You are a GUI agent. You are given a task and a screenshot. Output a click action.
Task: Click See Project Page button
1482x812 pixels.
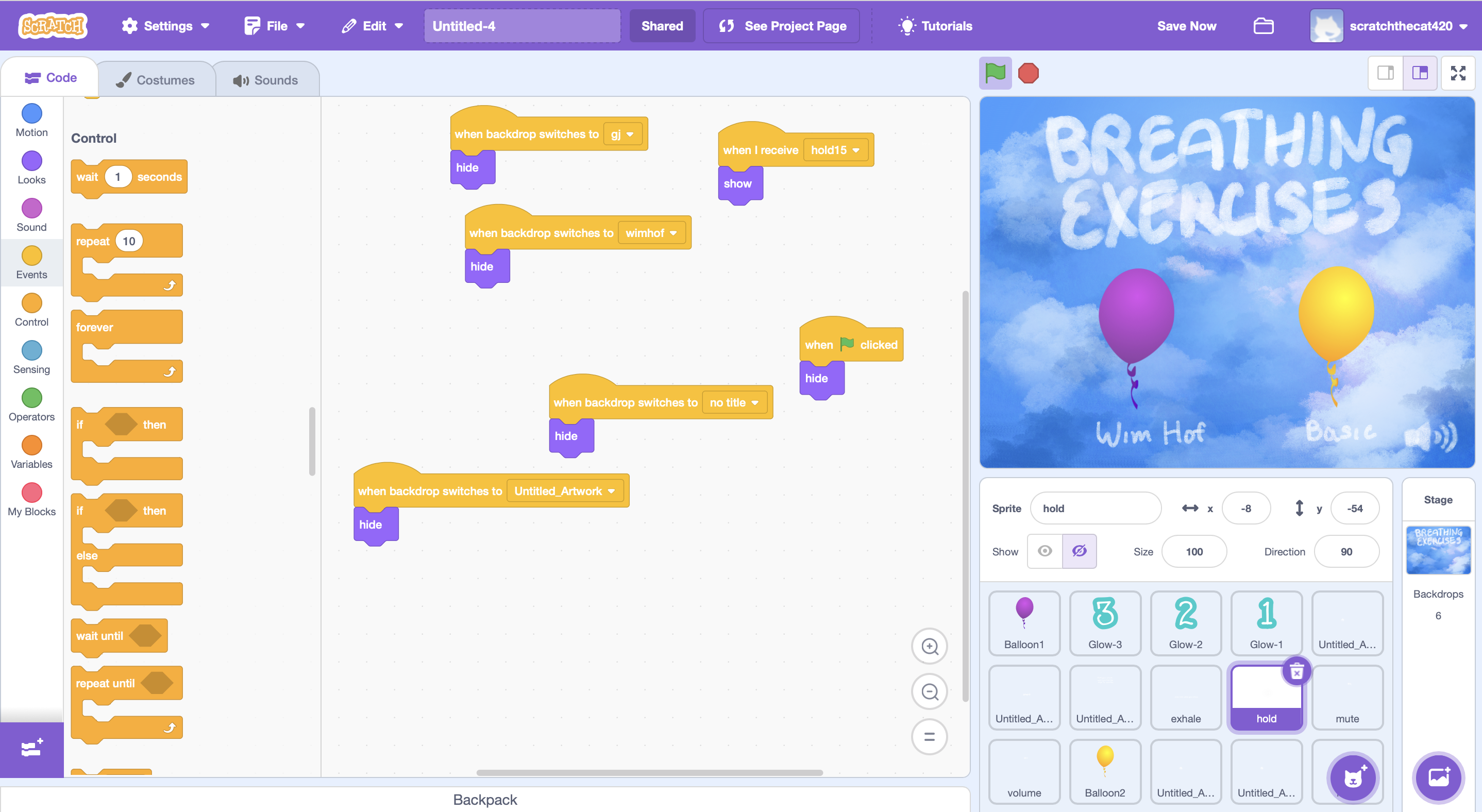coord(781,26)
